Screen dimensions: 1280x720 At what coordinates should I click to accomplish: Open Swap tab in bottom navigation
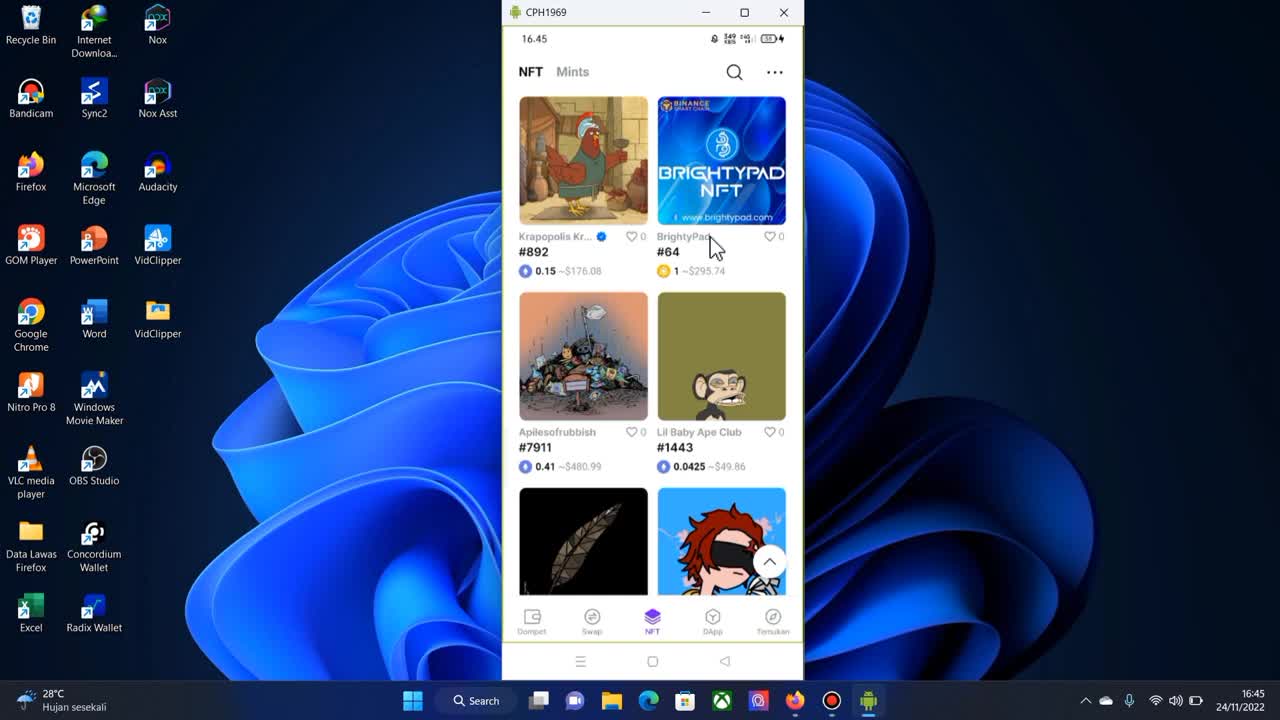click(x=592, y=622)
